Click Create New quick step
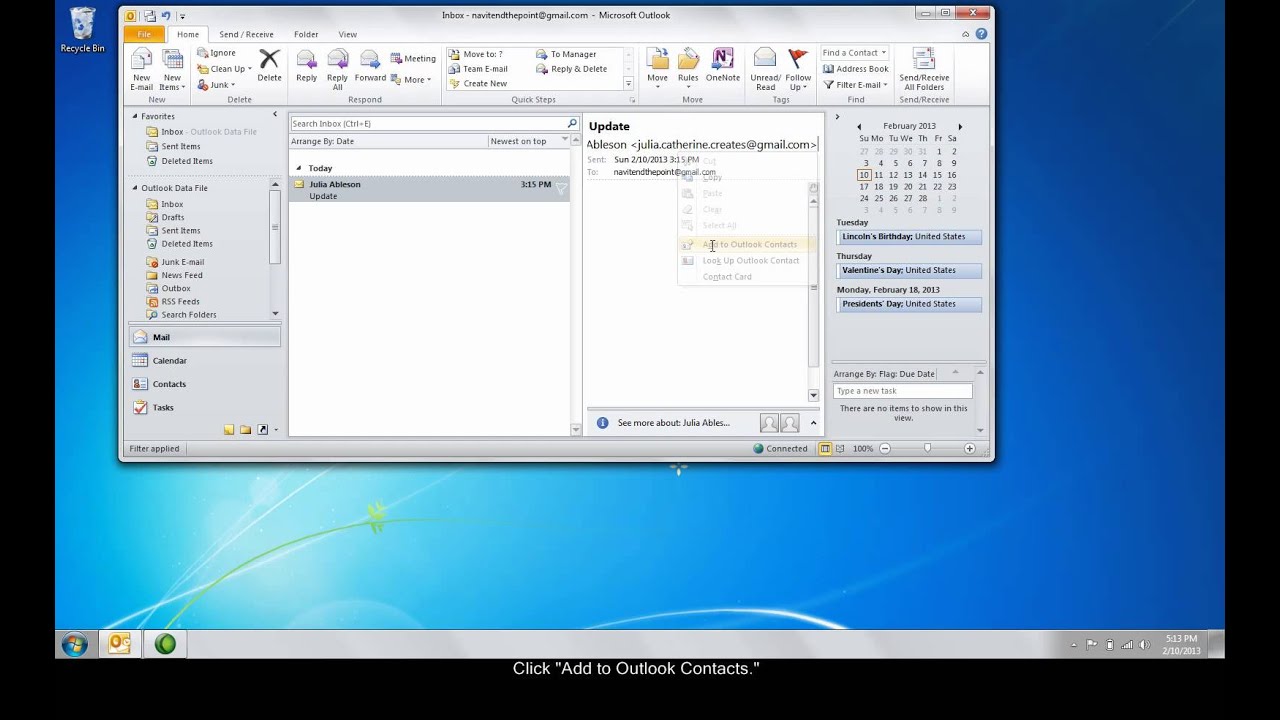Viewport: 1280px width, 720px height. pos(478,84)
